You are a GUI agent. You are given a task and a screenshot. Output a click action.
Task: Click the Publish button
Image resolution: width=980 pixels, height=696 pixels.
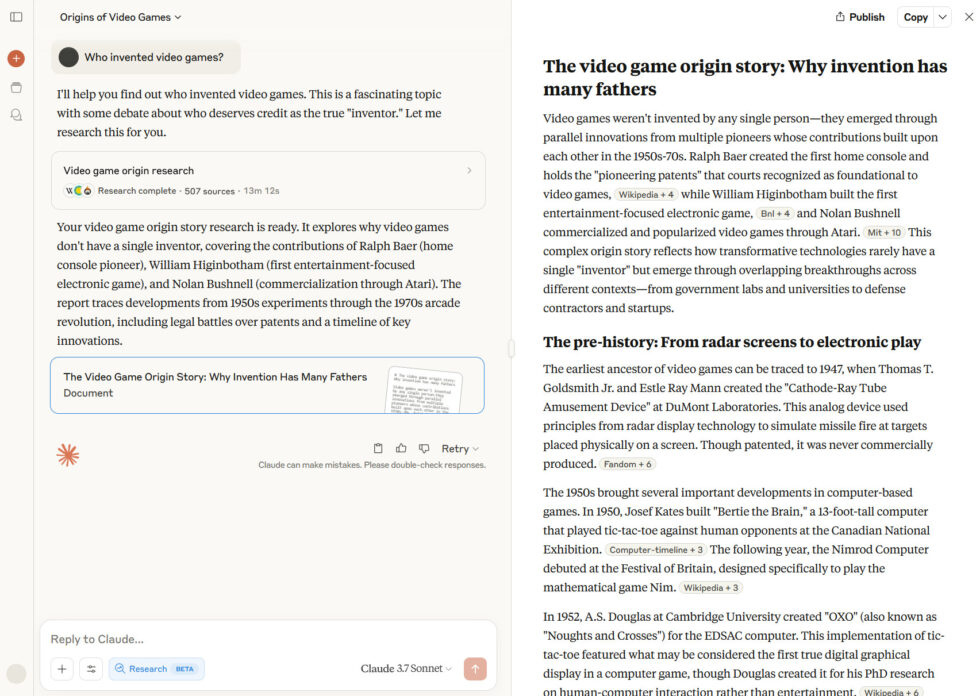click(860, 17)
